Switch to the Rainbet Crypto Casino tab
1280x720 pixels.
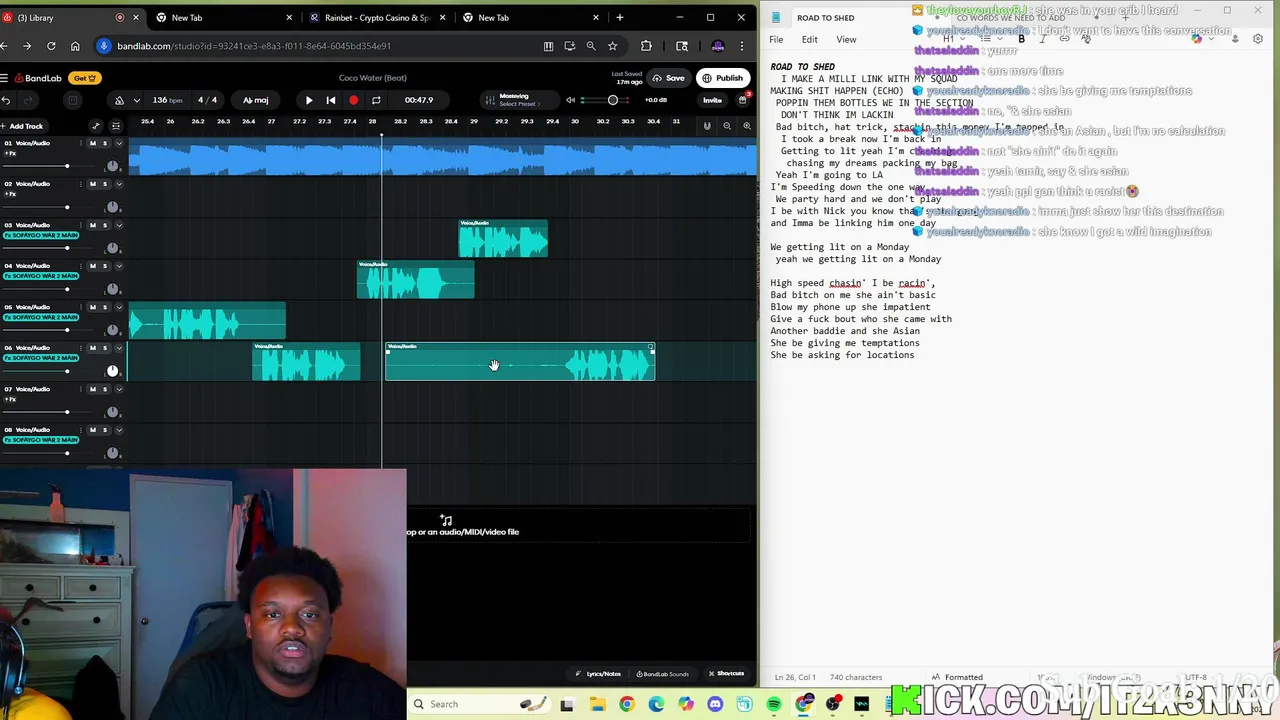pyautogui.click(x=376, y=17)
